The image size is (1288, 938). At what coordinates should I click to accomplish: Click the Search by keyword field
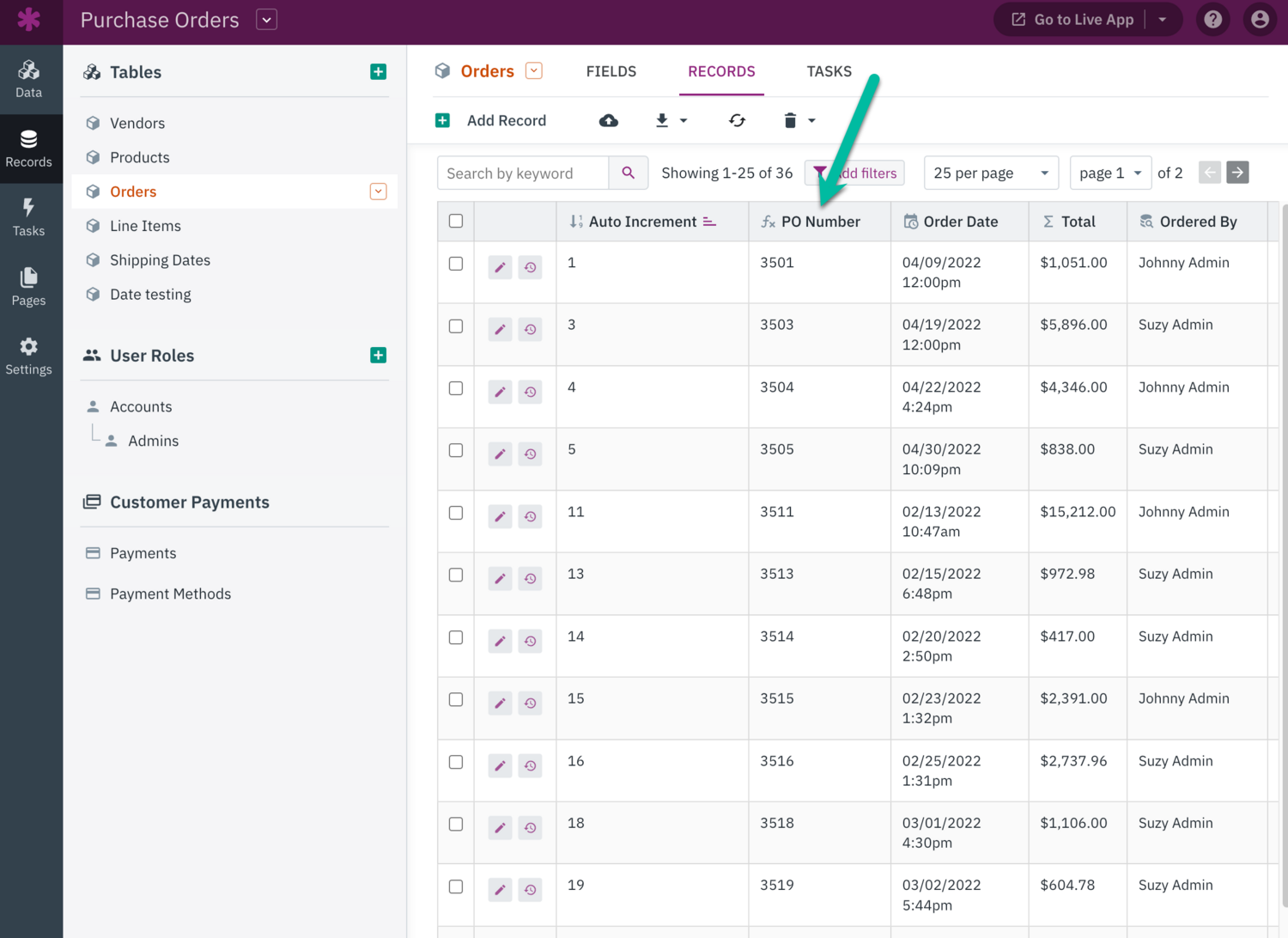click(x=523, y=173)
